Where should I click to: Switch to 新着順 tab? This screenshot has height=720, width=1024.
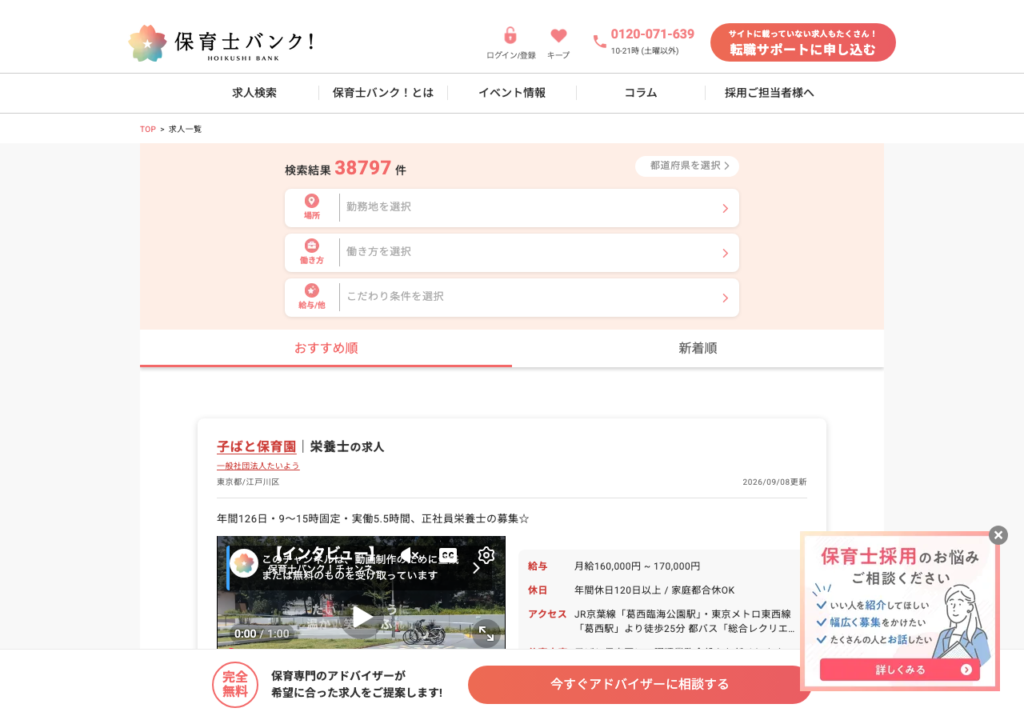click(697, 348)
